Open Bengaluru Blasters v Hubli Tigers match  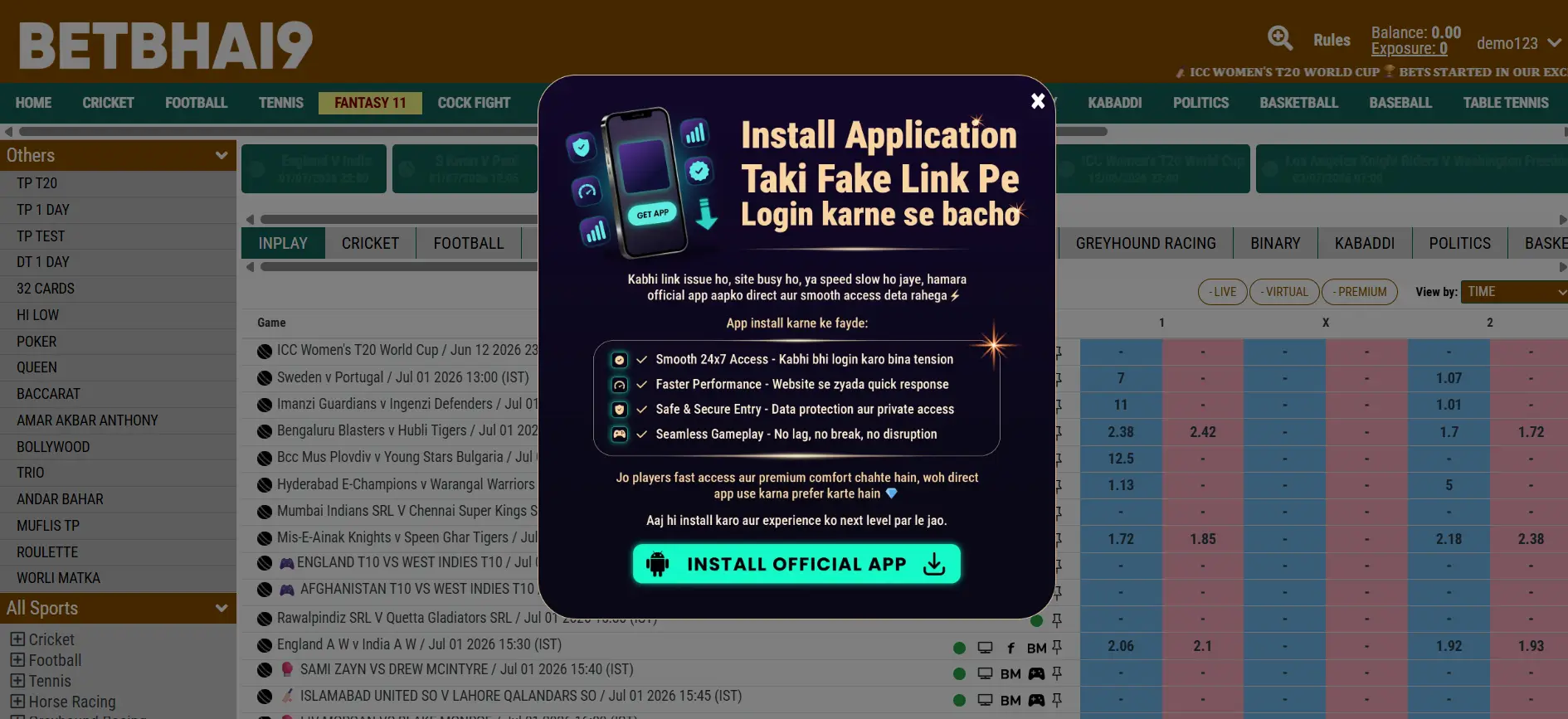coord(407,430)
